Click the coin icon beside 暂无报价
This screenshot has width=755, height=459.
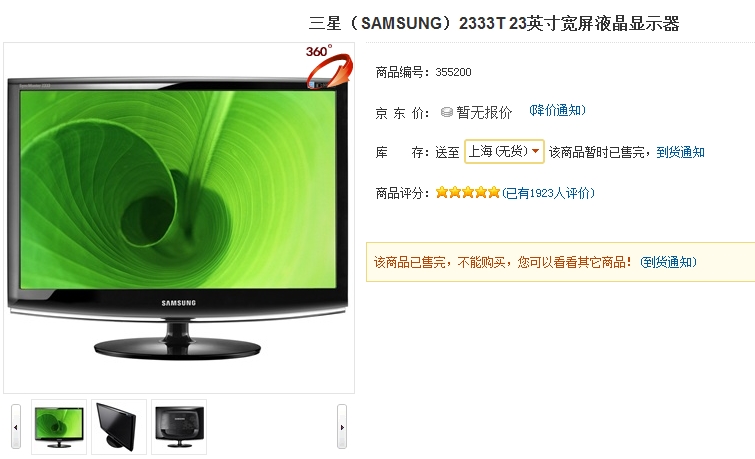coord(447,112)
